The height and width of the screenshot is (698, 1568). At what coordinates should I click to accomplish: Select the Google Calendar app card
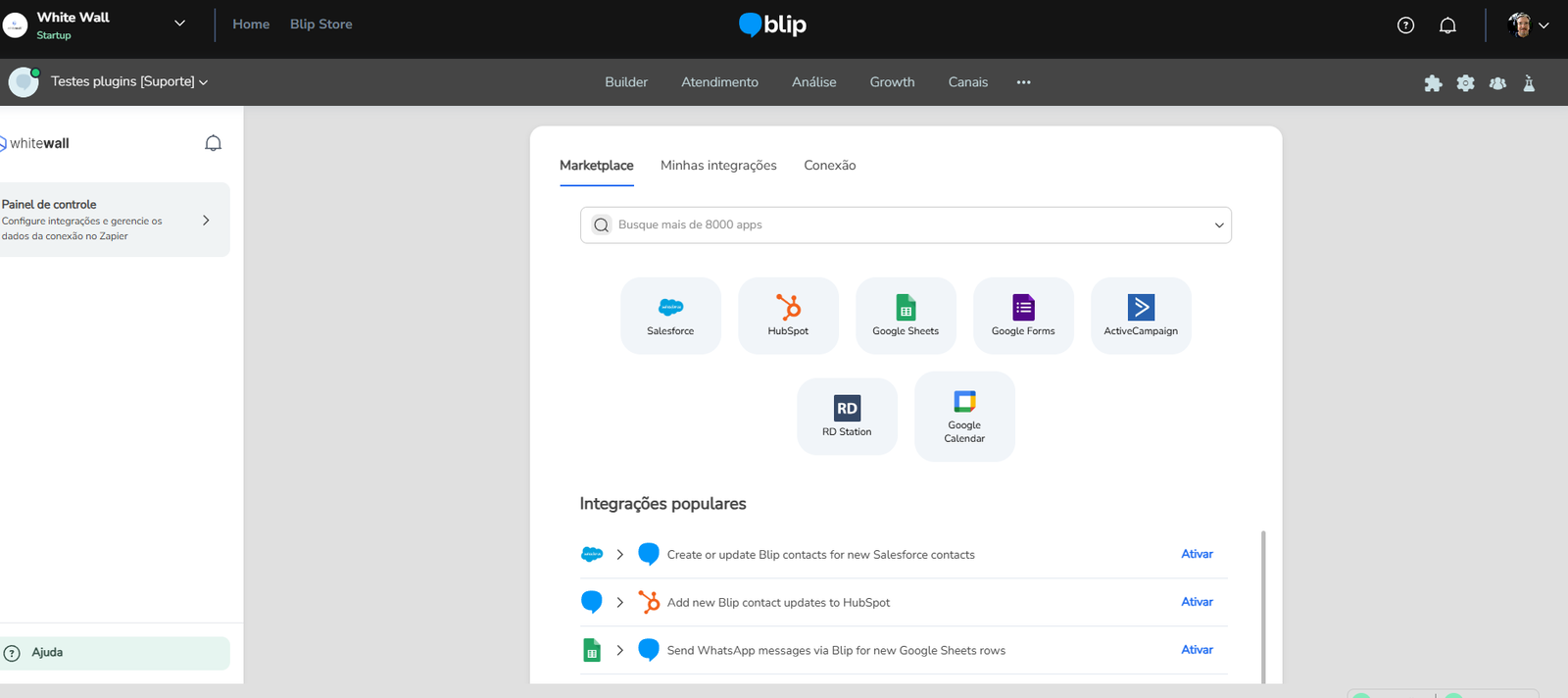964,417
